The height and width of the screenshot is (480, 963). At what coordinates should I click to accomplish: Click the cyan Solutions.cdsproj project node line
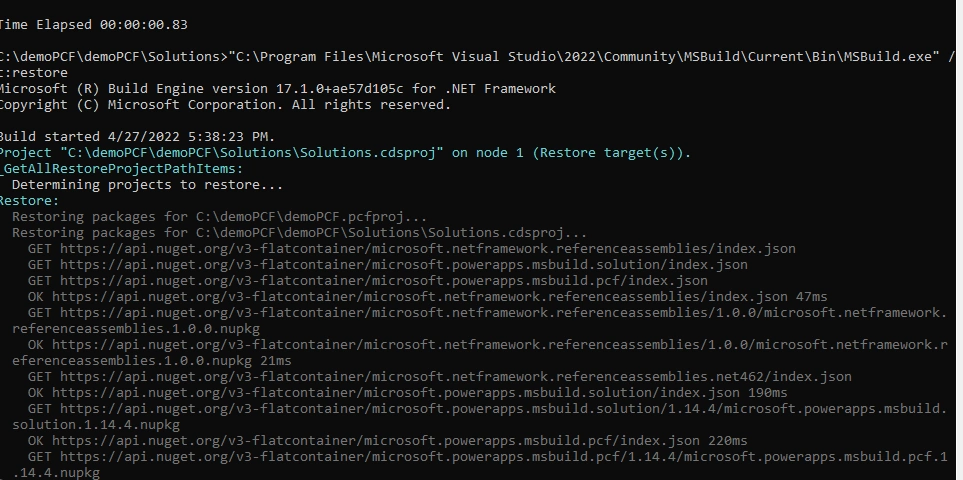pyautogui.click(x=345, y=152)
